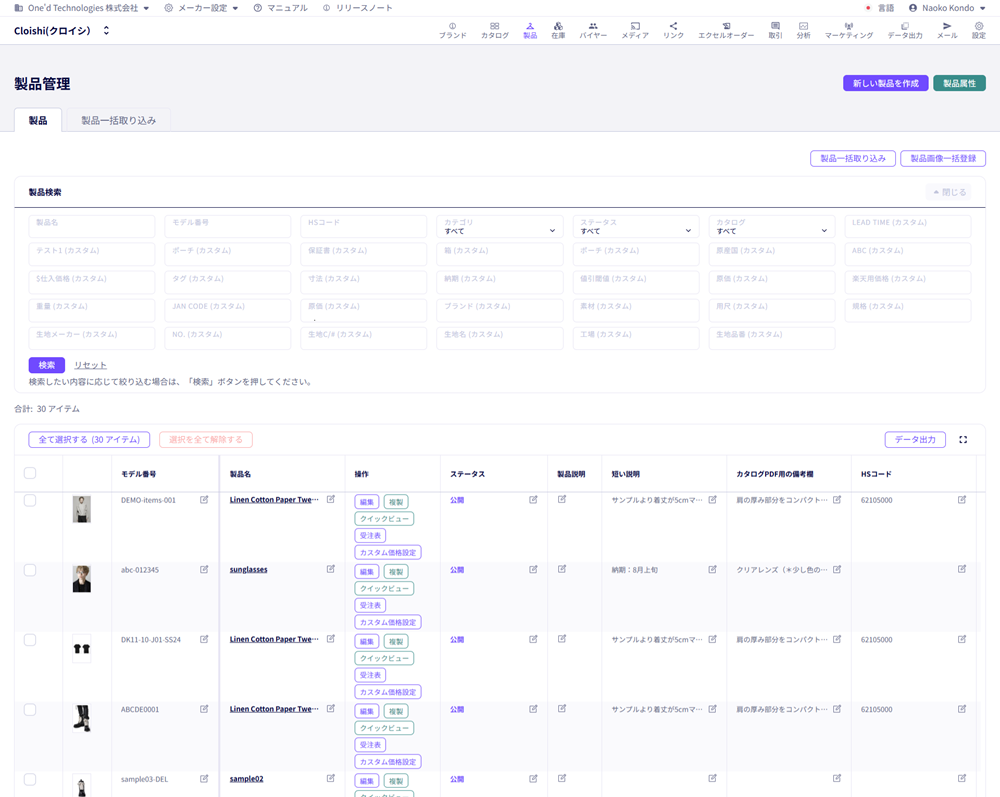
Task: Click the product thumbnail for abc-012345
Action: [82, 579]
